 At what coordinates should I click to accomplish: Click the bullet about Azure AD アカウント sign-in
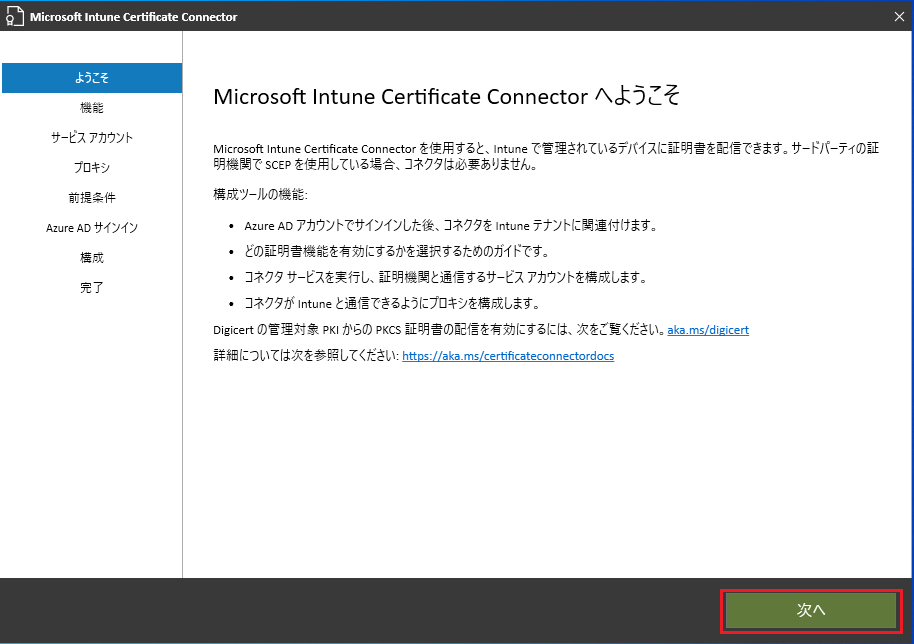[x=451, y=226]
